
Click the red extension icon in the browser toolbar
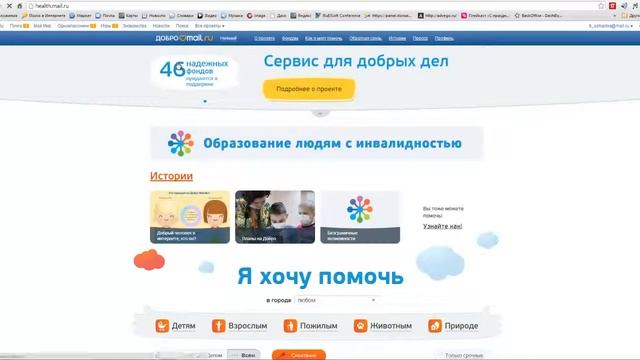(x=612, y=6)
